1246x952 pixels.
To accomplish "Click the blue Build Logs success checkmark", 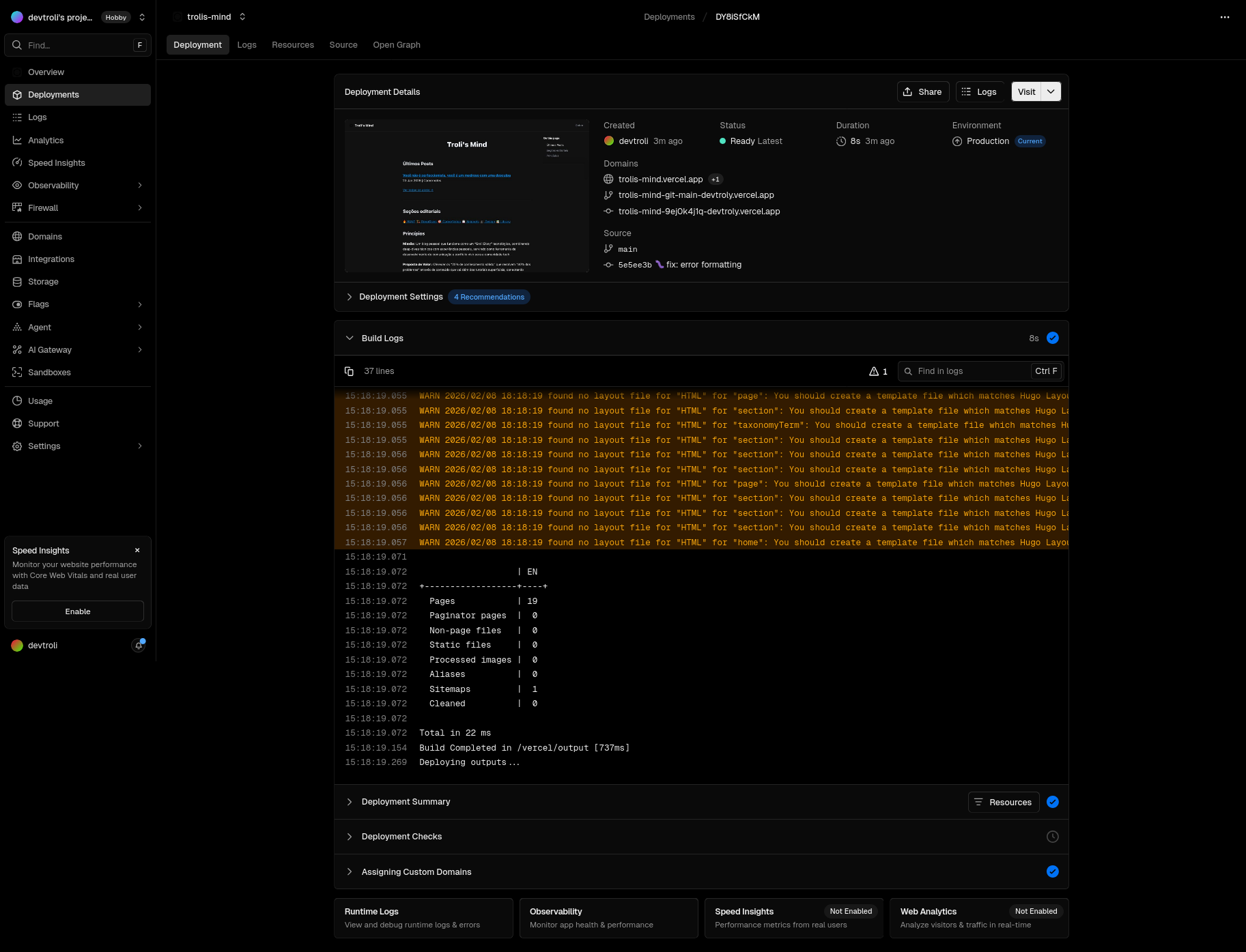I will pyautogui.click(x=1052, y=338).
